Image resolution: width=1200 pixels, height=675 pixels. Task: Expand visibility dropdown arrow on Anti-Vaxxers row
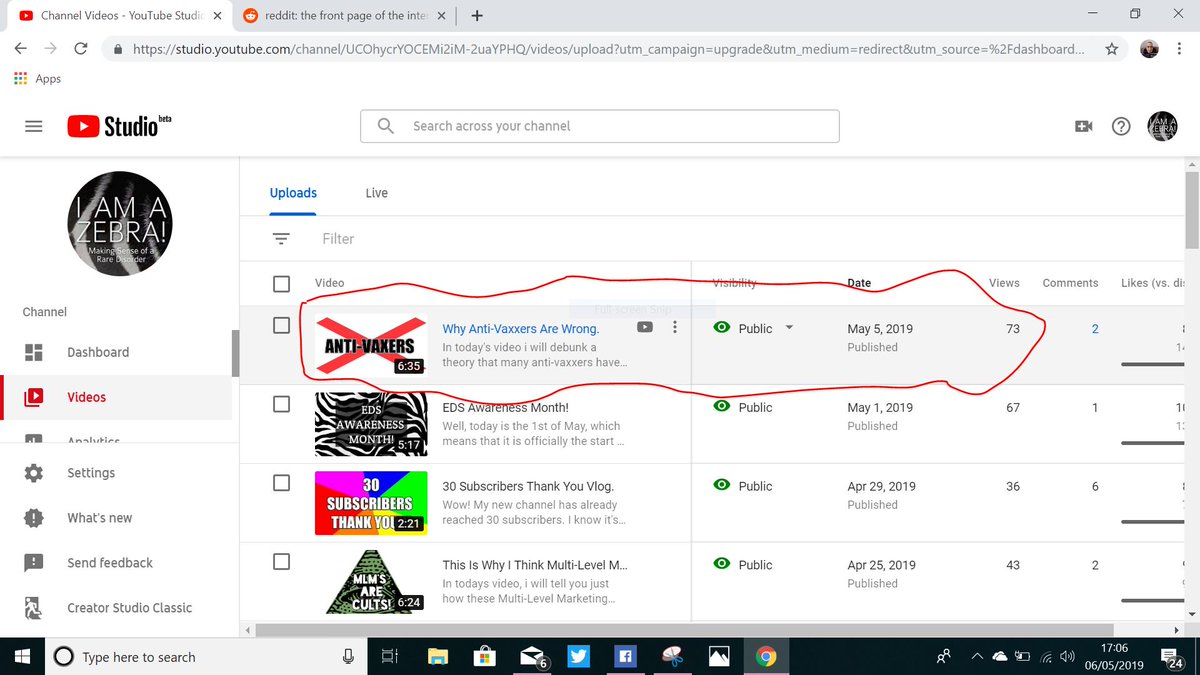click(x=789, y=328)
